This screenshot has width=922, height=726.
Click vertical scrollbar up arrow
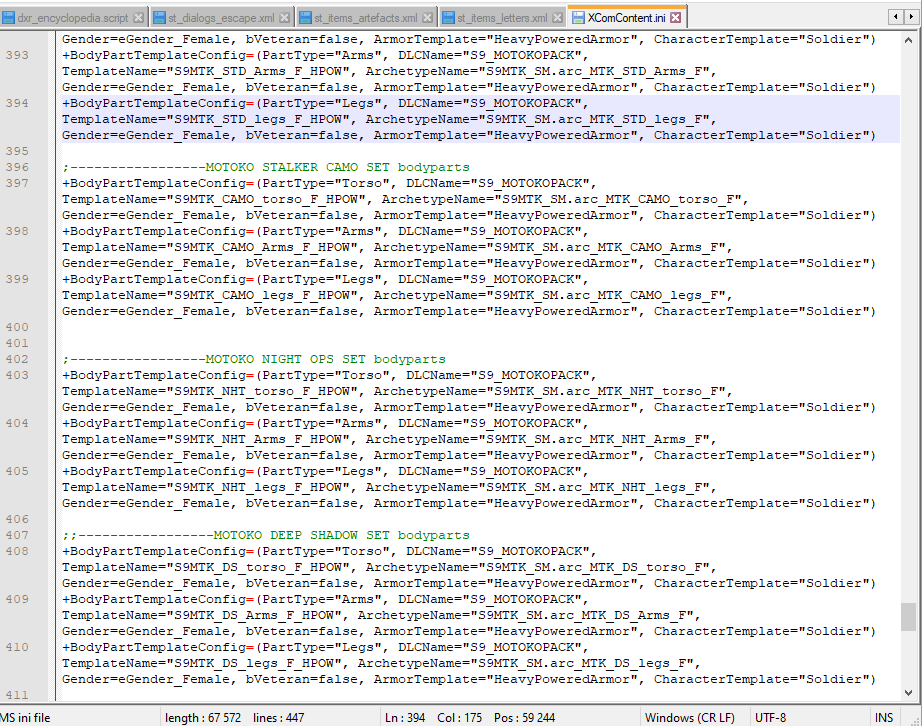tap(908, 40)
